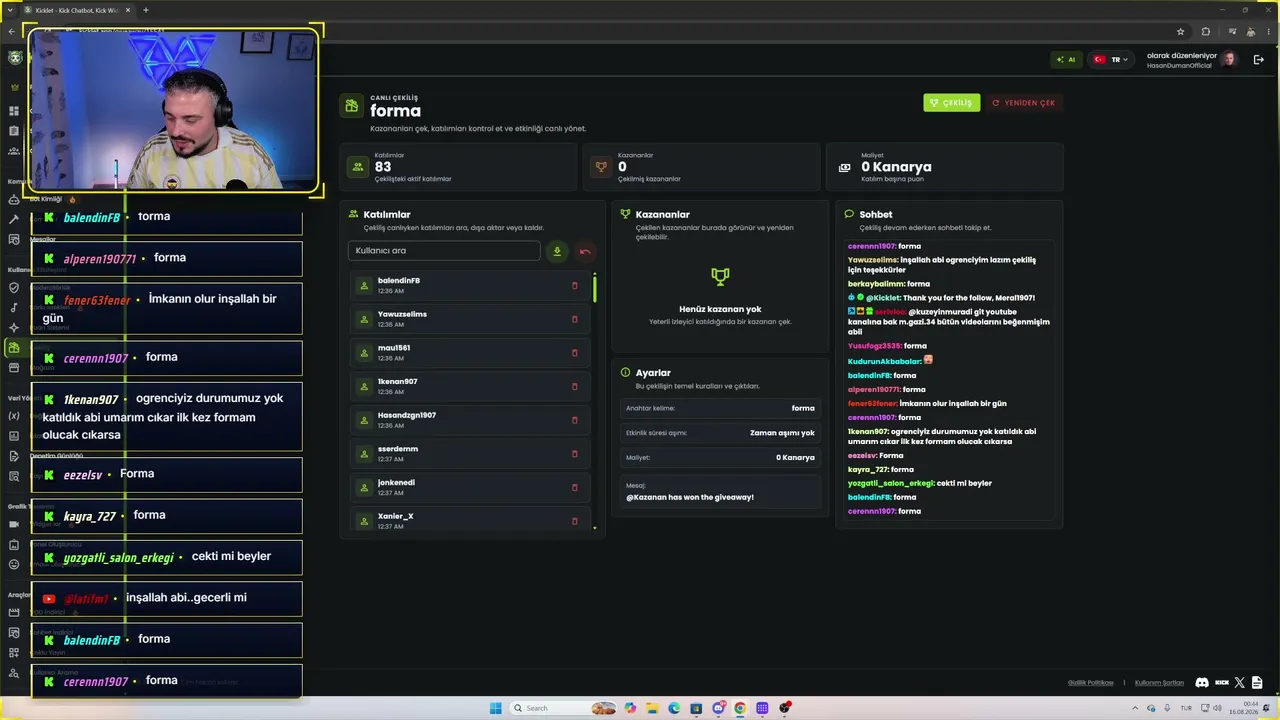This screenshot has height=720, width=1280.
Task: Click the green ÇEKİLİŞ draw button
Action: click(x=951, y=102)
